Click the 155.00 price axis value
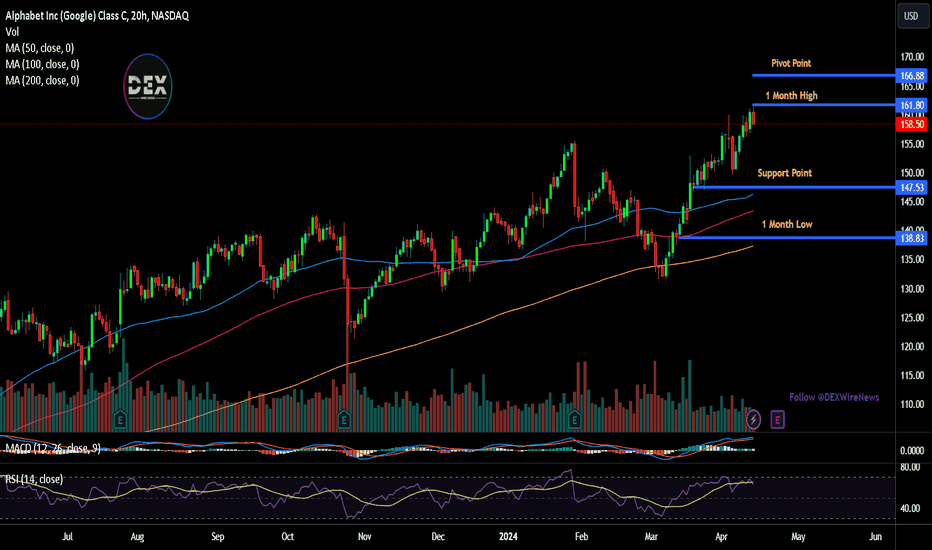Image resolution: width=932 pixels, height=550 pixels. 912,144
